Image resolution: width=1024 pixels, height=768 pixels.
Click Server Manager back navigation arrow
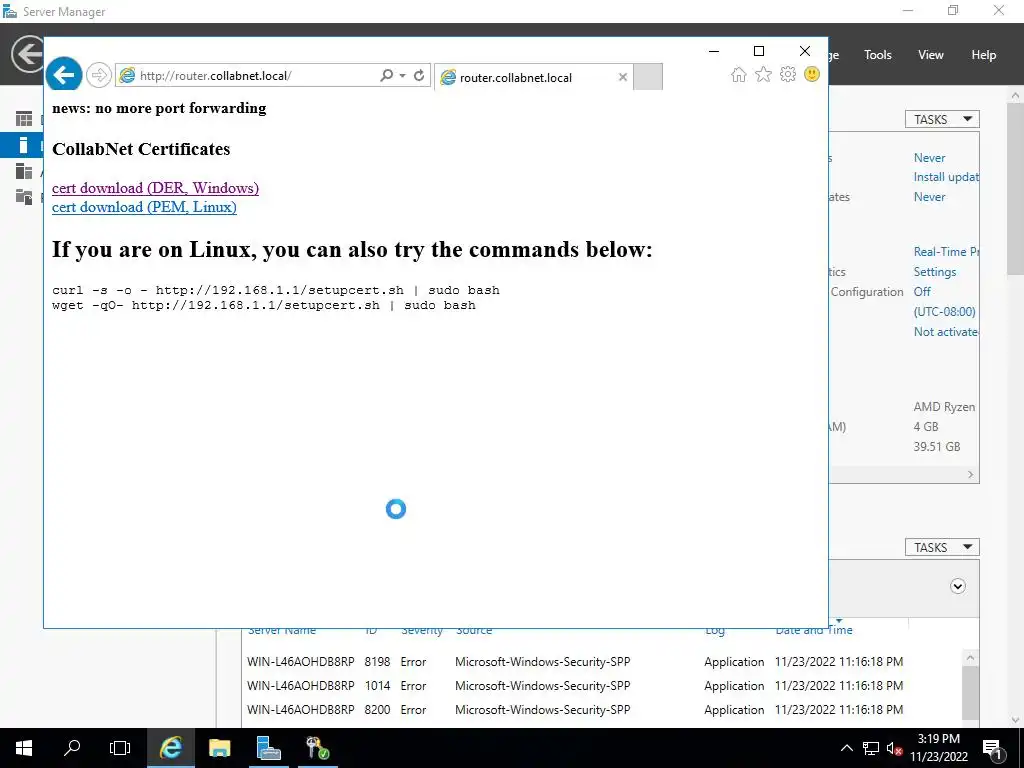point(27,54)
